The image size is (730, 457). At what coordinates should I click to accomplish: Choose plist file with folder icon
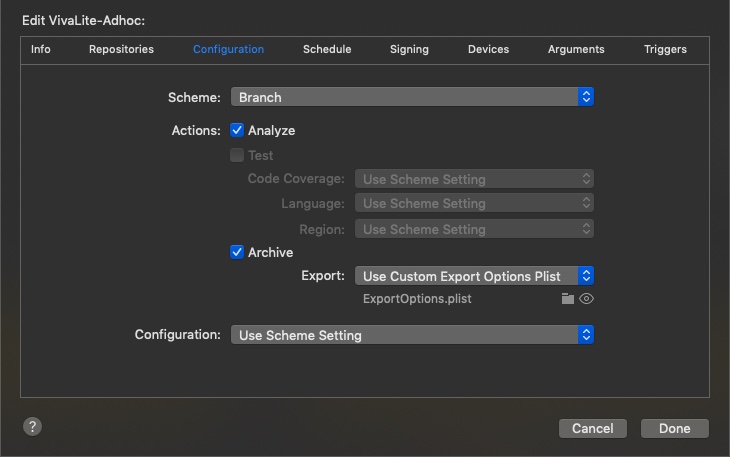pos(568,299)
